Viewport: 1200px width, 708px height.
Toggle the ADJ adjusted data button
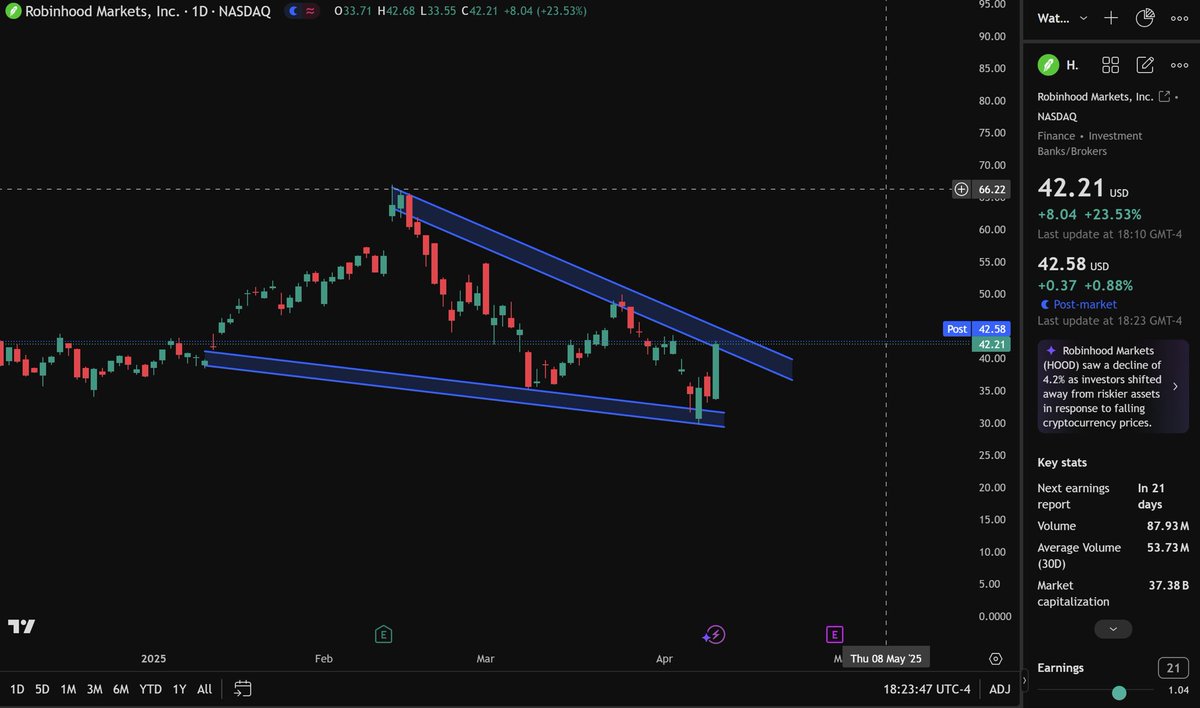pyautogui.click(x=1000, y=689)
